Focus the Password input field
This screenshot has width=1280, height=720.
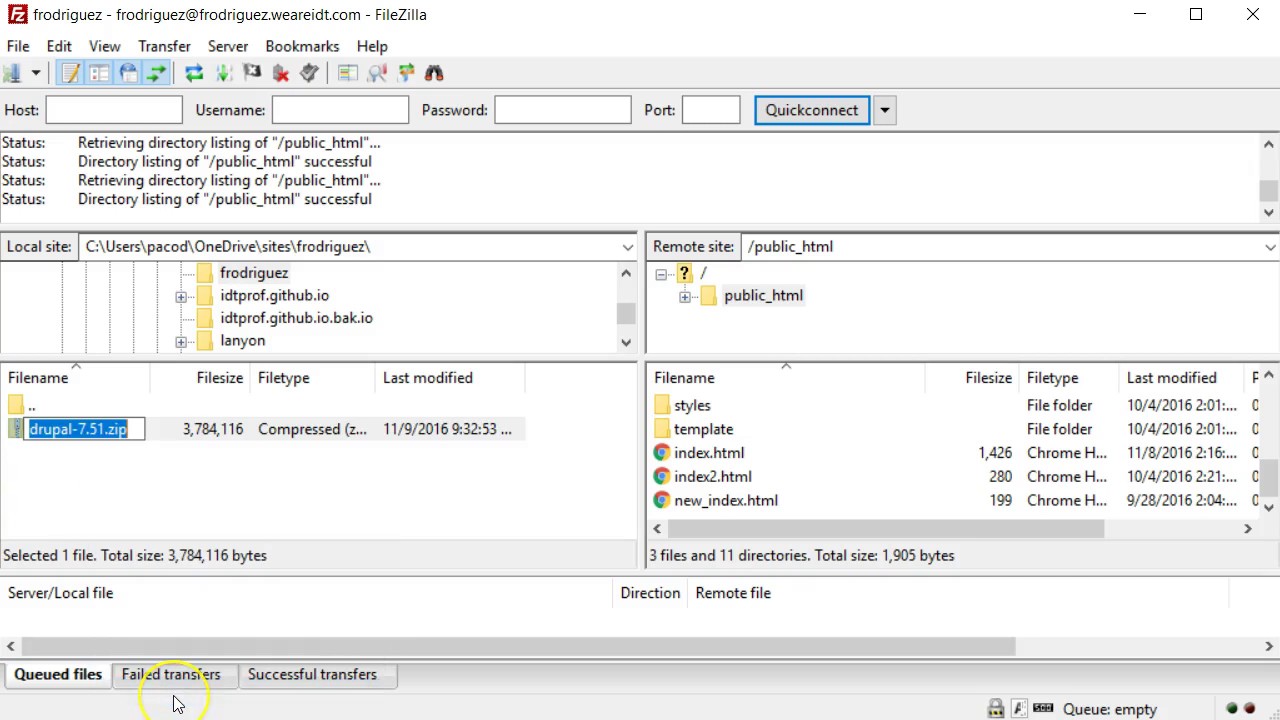pyautogui.click(x=563, y=110)
